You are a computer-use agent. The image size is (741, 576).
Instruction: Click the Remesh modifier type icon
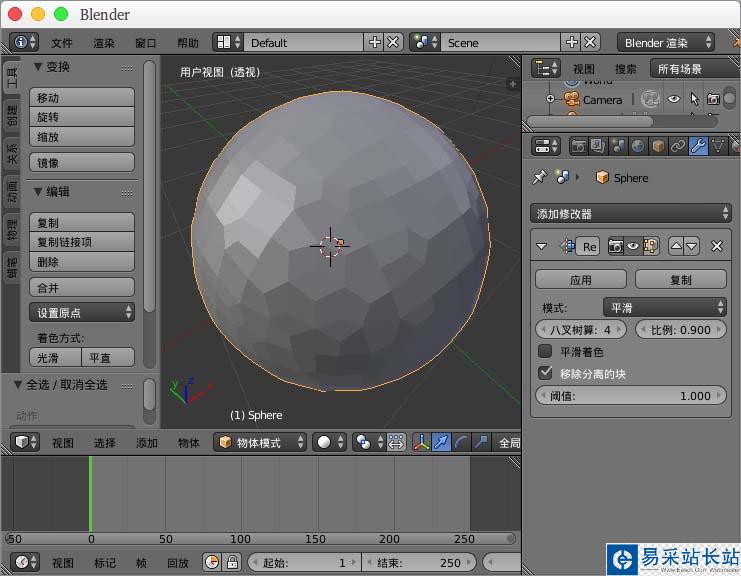coord(568,246)
